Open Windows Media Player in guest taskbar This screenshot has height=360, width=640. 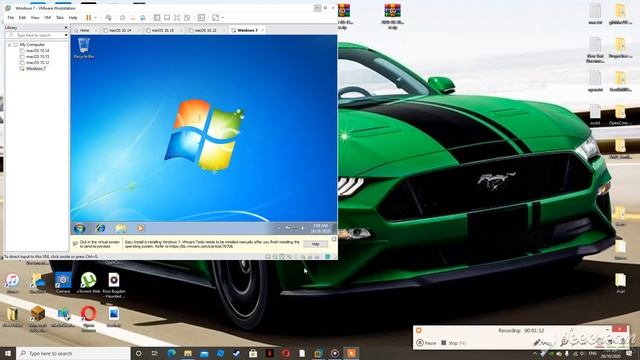pos(140,228)
